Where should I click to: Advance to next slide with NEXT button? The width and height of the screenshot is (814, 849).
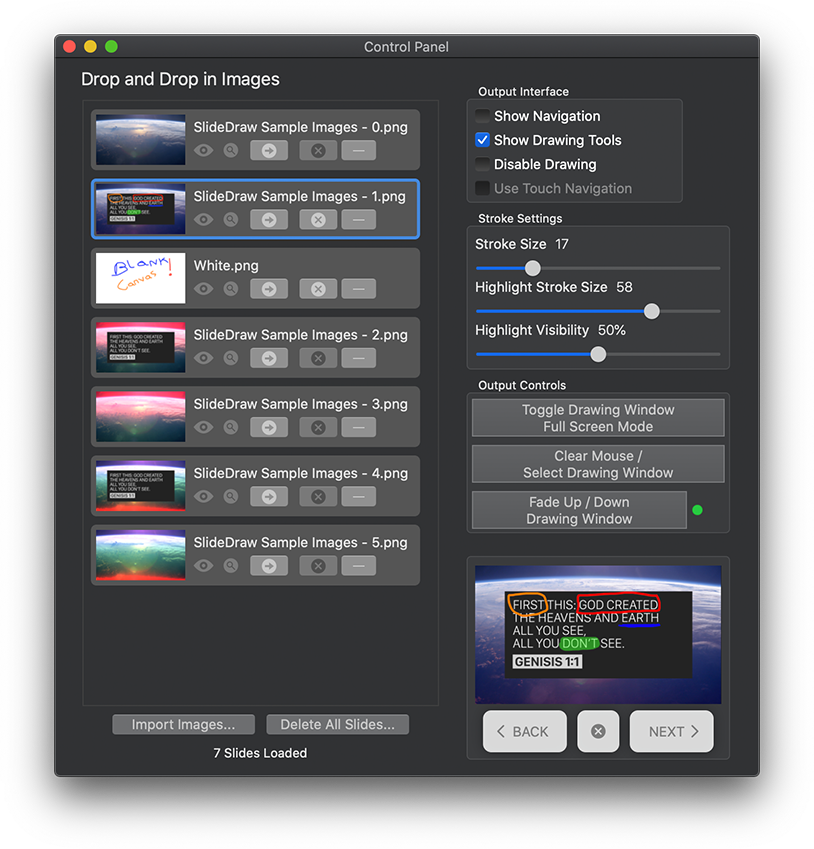[x=672, y=732]
